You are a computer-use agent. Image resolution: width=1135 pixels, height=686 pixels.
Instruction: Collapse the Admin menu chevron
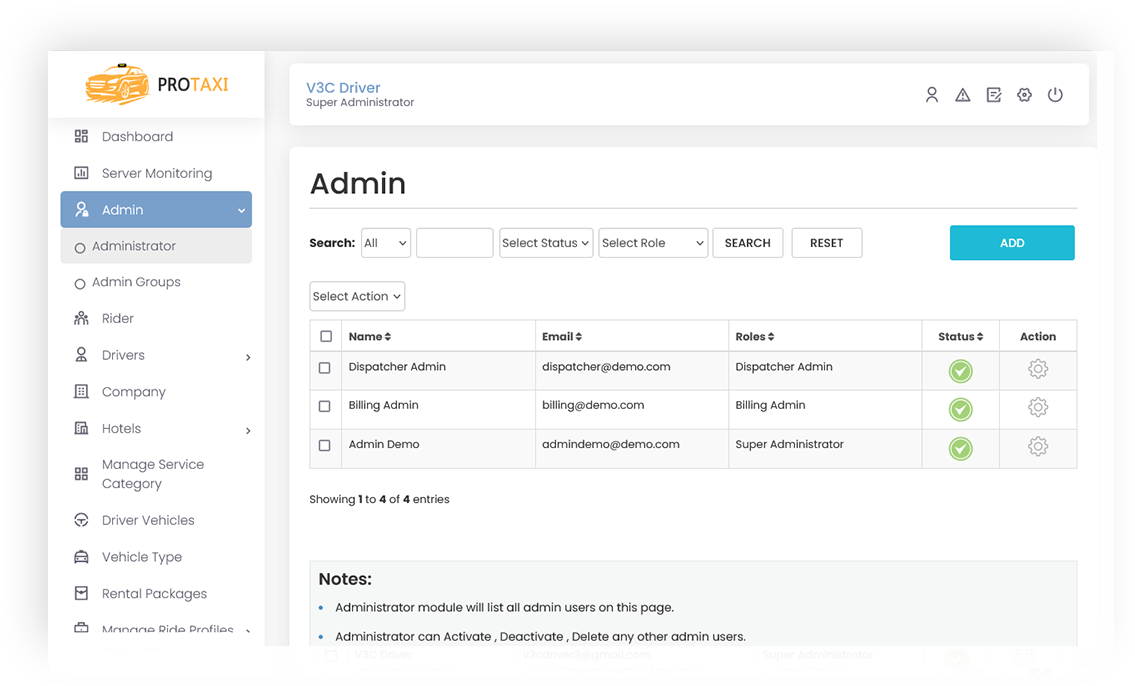coord(241,211)
